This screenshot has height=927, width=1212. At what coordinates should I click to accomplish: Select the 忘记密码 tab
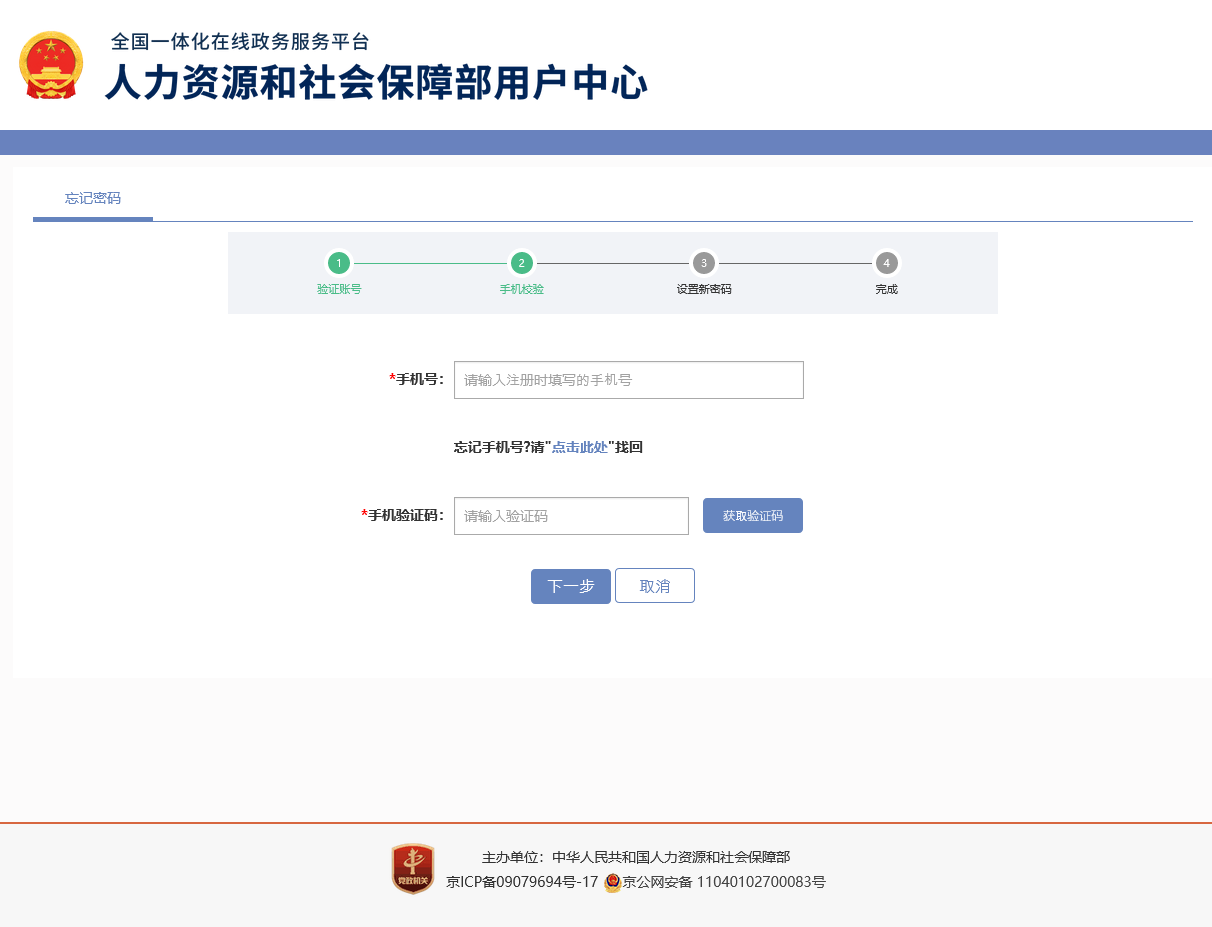pos(93,198)
